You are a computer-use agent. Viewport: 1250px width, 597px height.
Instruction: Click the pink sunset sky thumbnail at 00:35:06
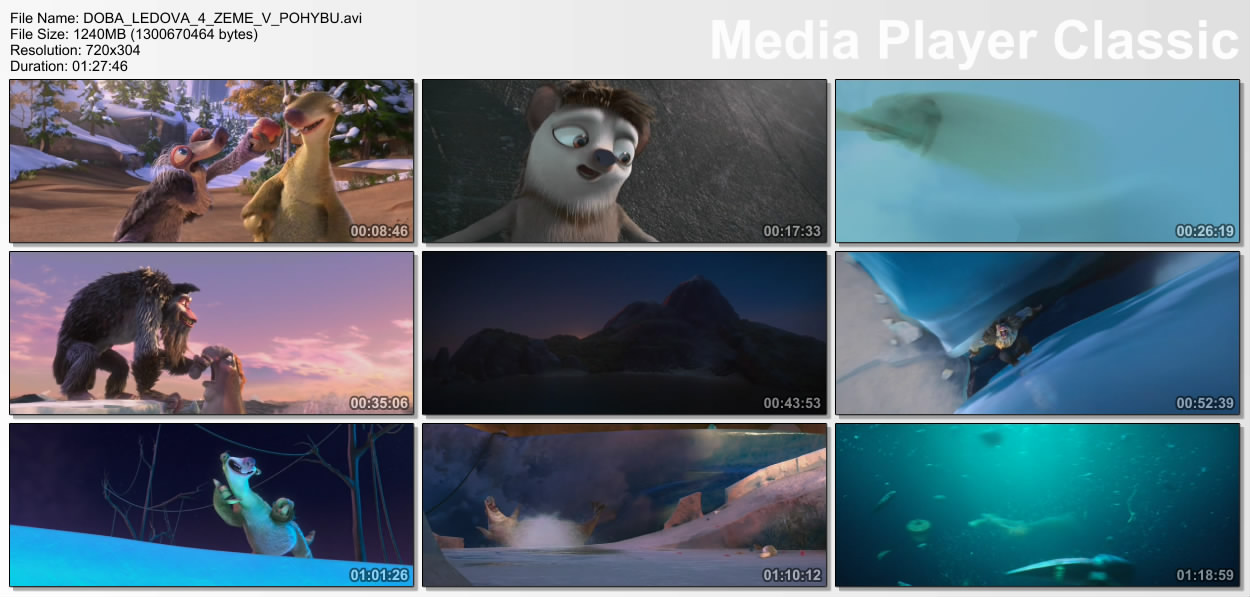[x=211, y=332]
